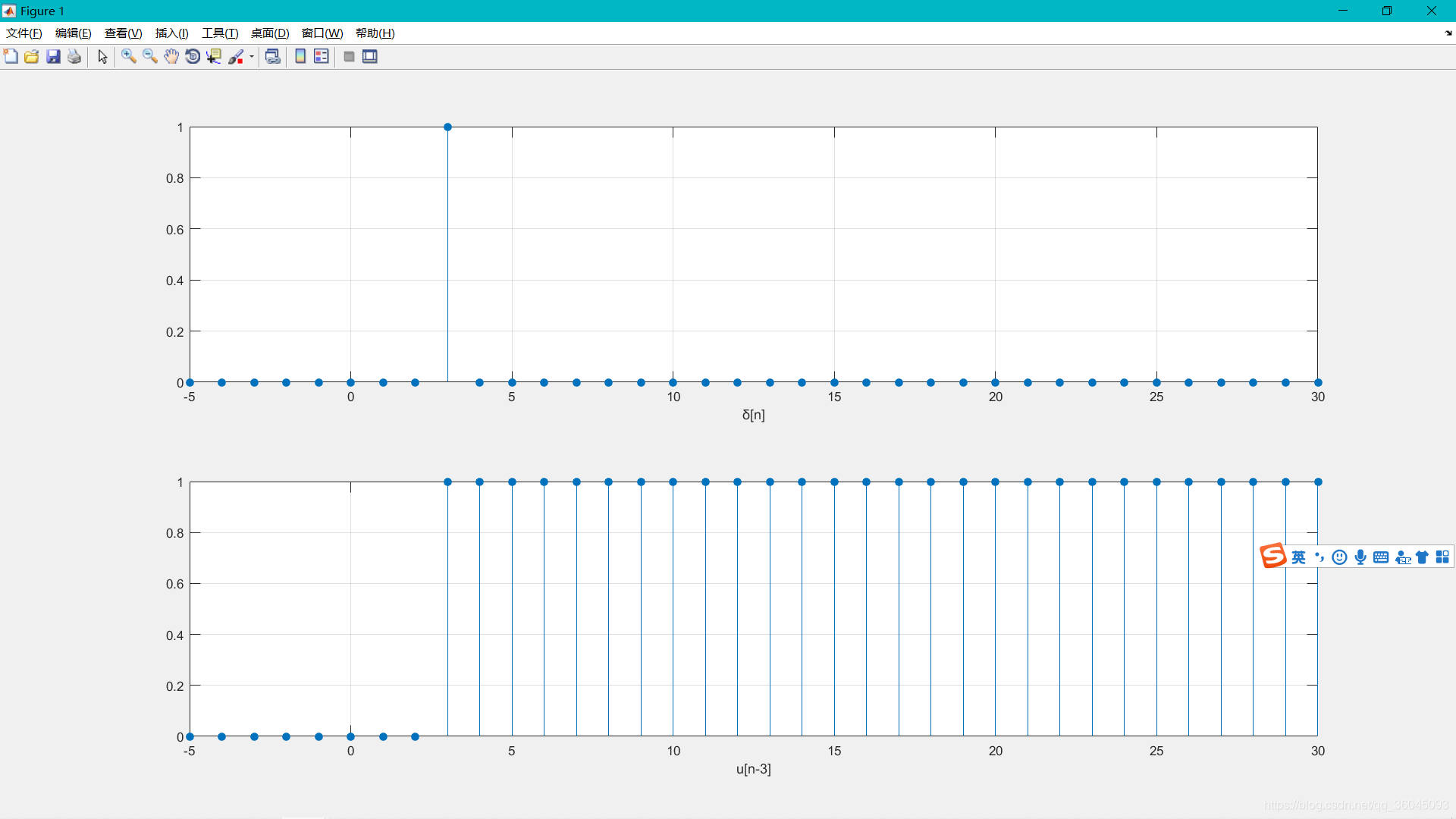Click the Open File folder icon
This screenshot has width=1456, height=819.
coord(32,57)
